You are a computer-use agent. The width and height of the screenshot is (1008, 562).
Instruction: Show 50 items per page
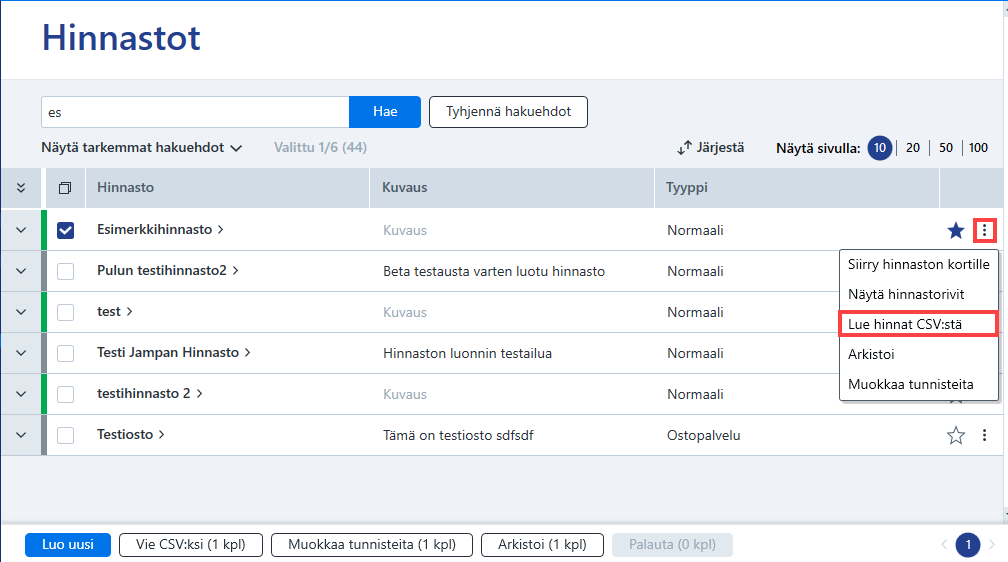pyautogui.click(x=946, y=148)
